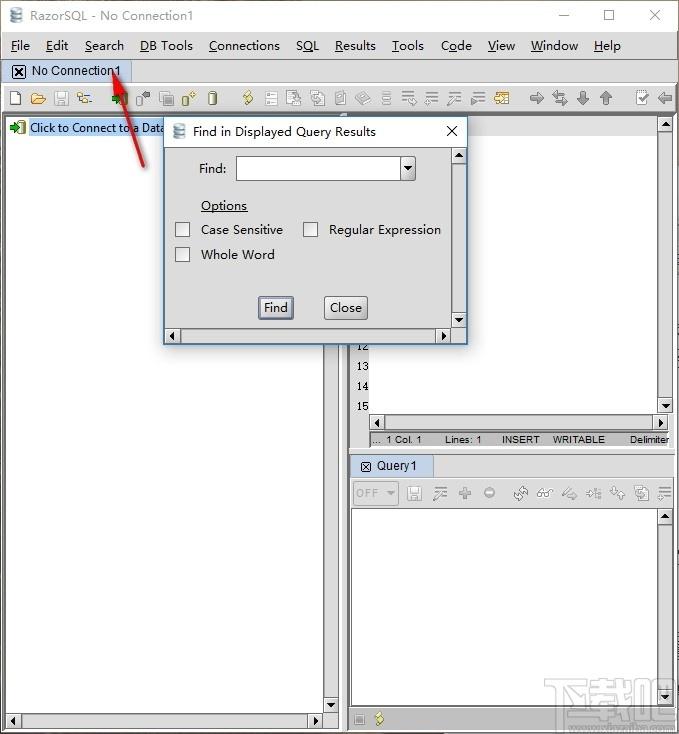Image resolution: width=679 pixels, height=734 pixels.
Task: Click the connect icon beside Click to Connect
Action: tap(18, 127)
